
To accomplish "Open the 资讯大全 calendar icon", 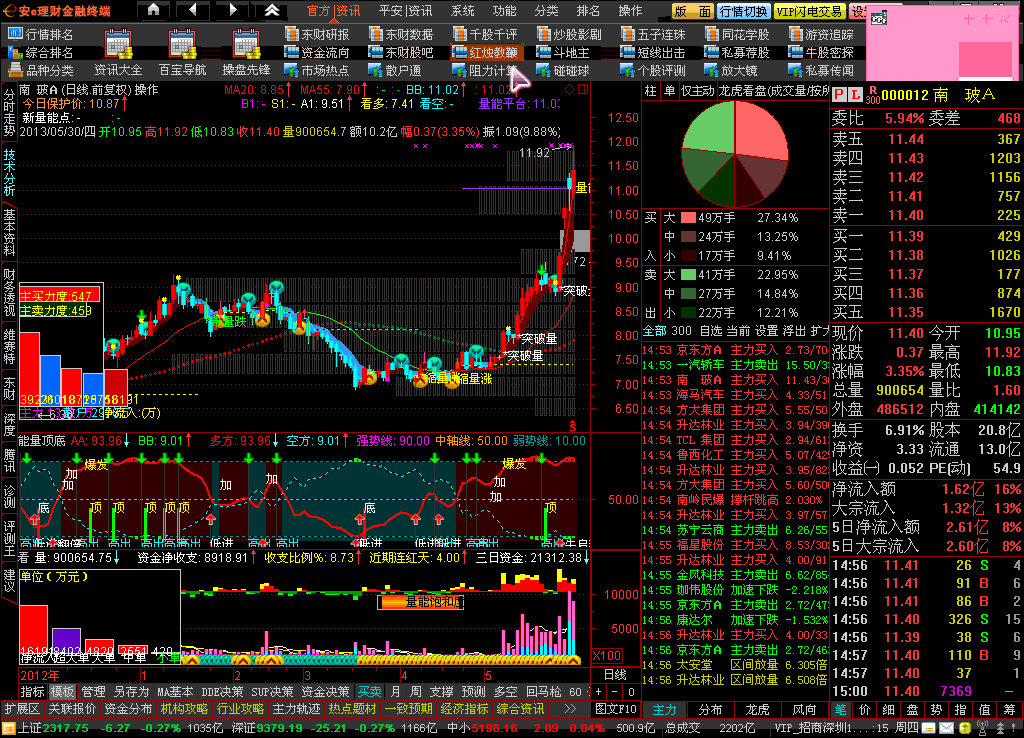I will (x=118, y=46).
